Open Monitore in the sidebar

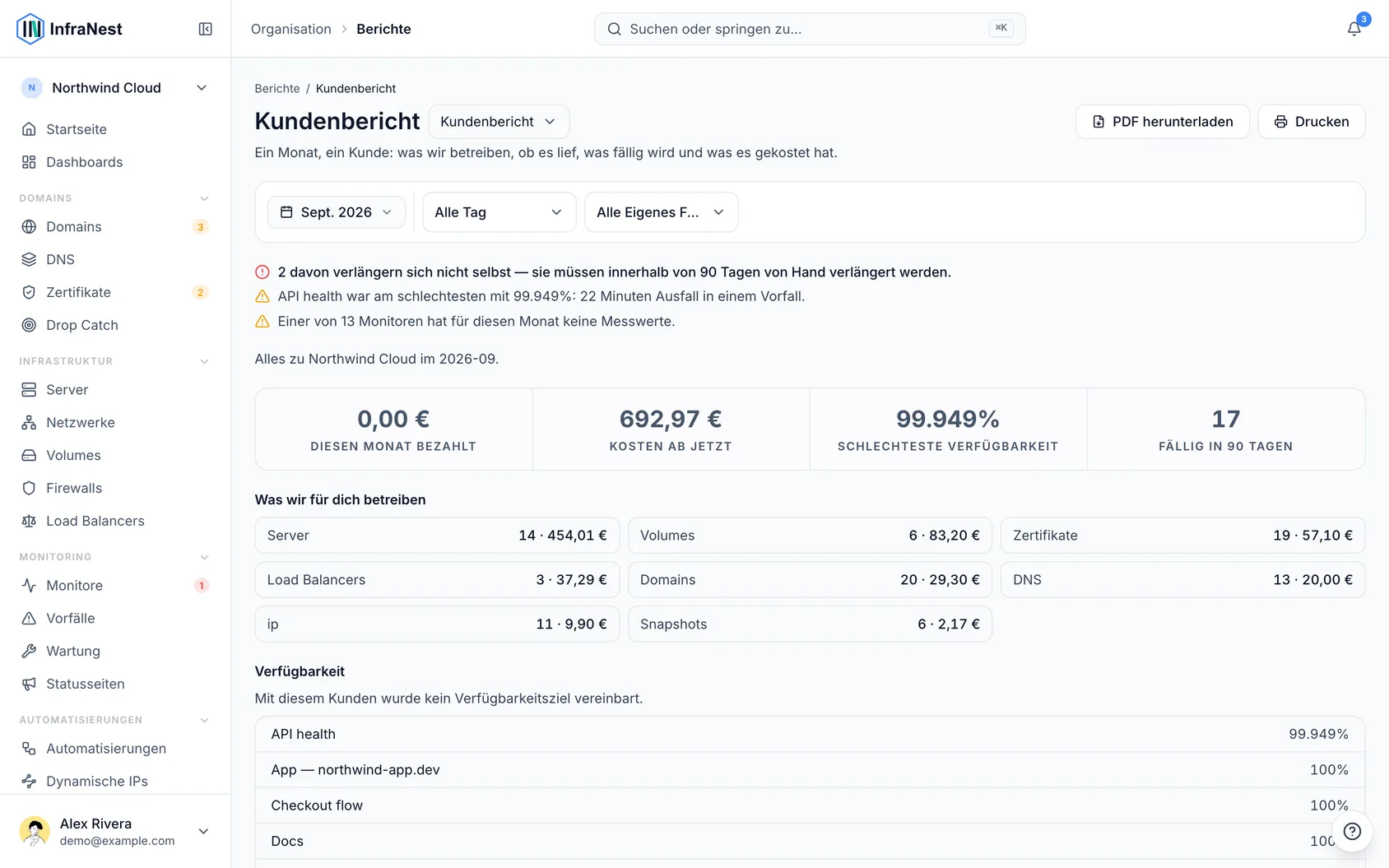pos(115,585)
